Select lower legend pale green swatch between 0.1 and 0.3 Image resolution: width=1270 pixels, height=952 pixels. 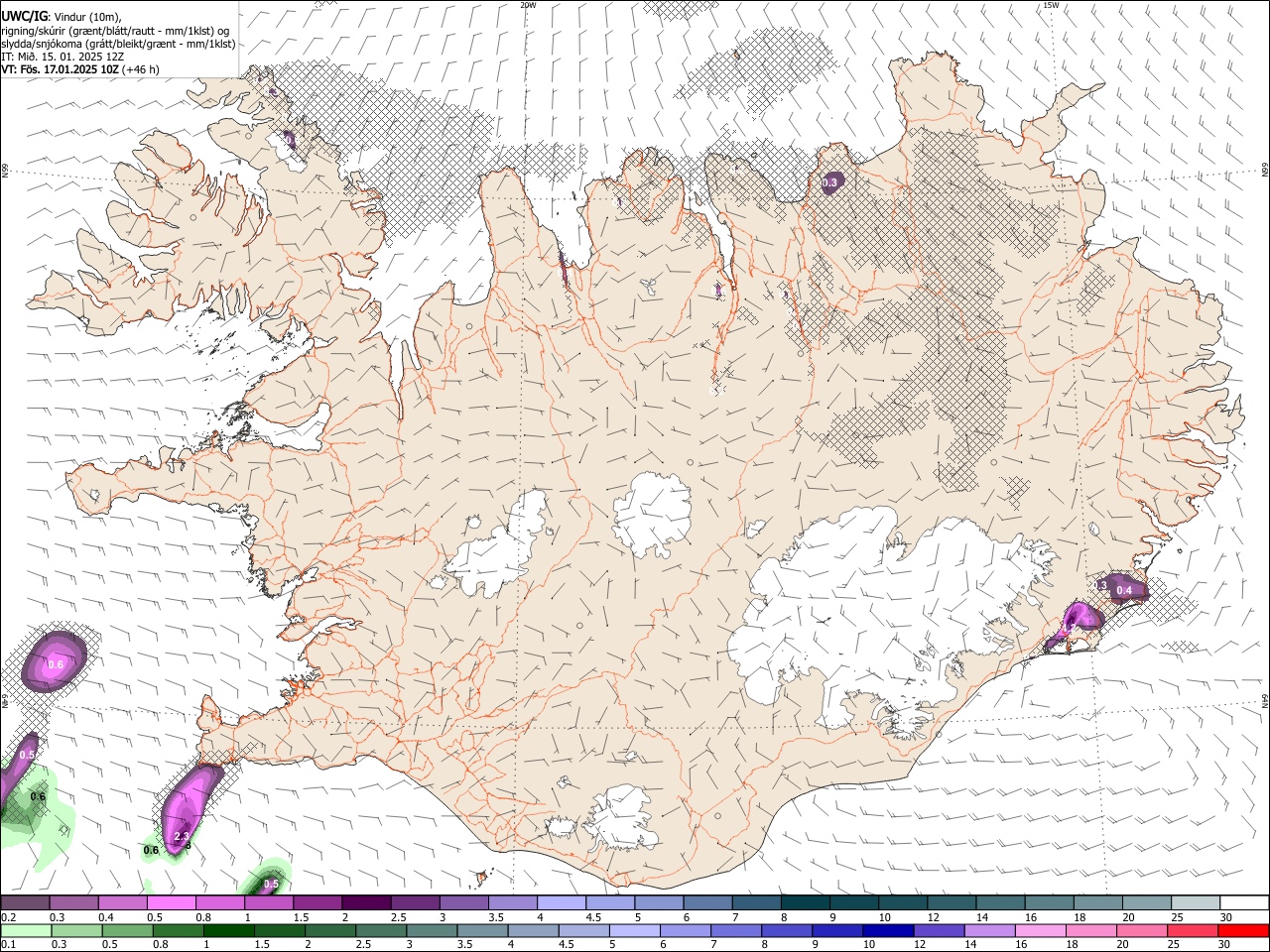26,930
